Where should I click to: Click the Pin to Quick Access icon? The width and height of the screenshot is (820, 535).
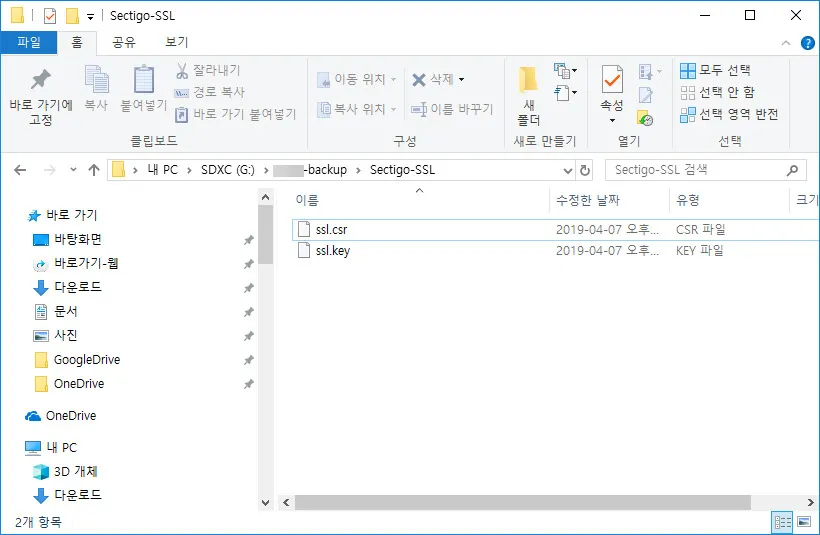41,80
